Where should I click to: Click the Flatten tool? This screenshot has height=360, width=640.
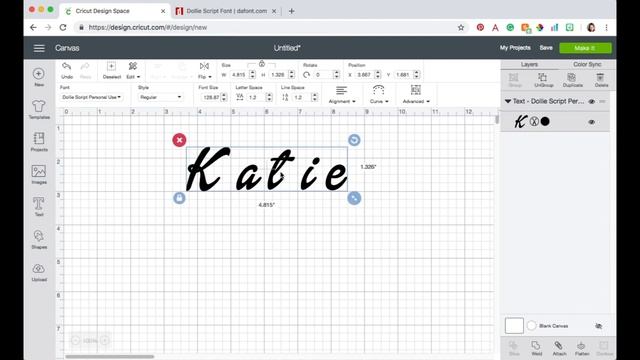(581, 346)
